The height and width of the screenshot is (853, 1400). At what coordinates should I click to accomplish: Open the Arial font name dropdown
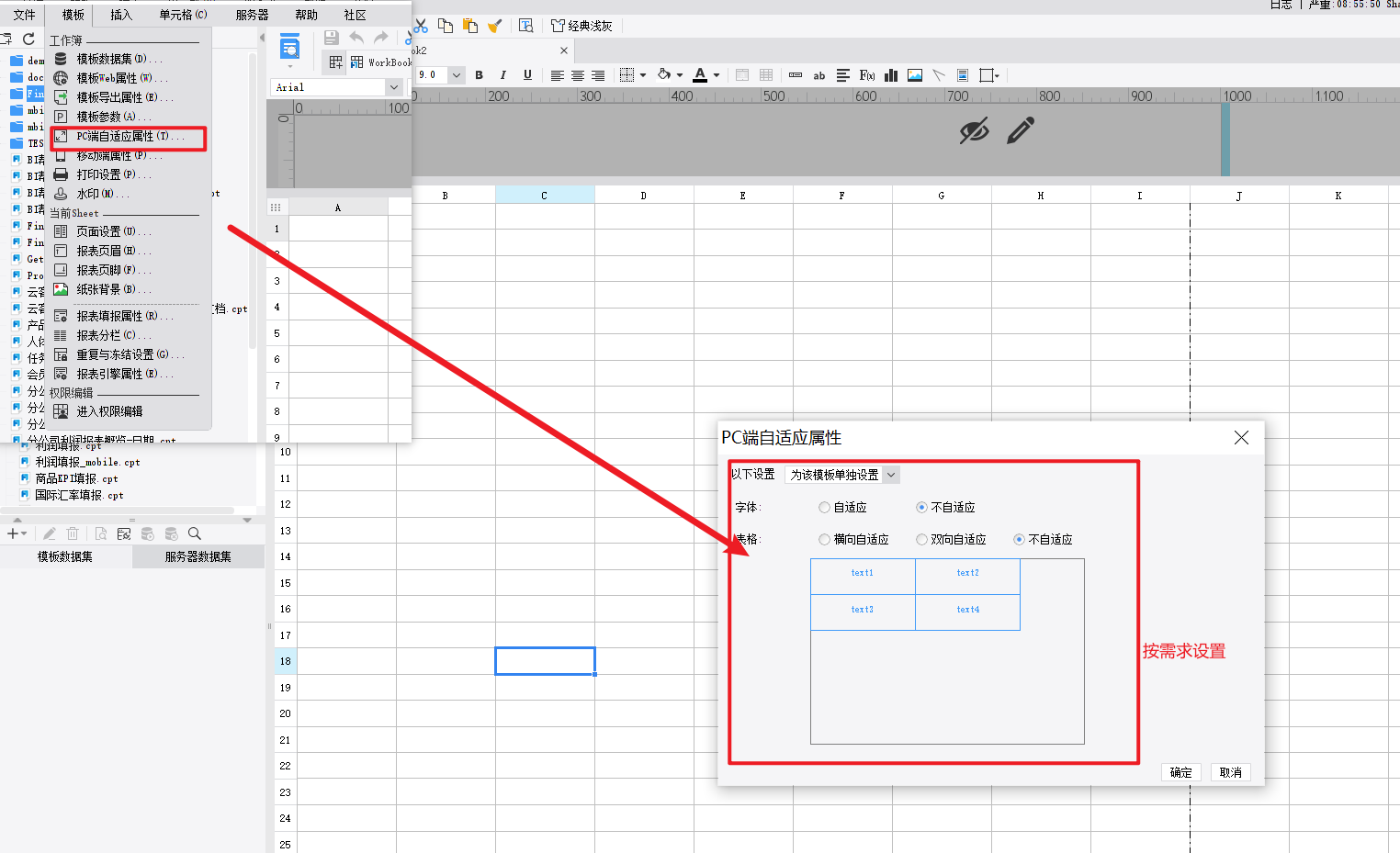point(394,87)
